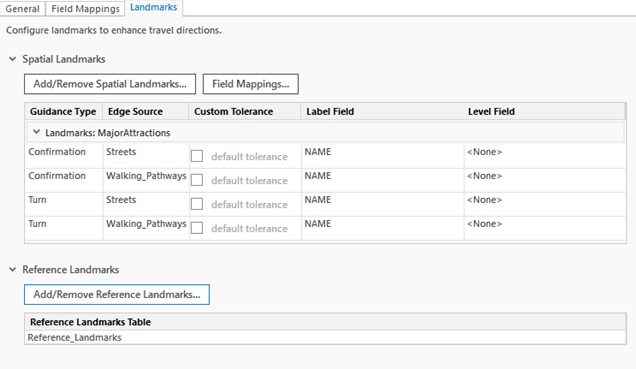Collapse the Spatial Landmarks section

click(13, 59)
